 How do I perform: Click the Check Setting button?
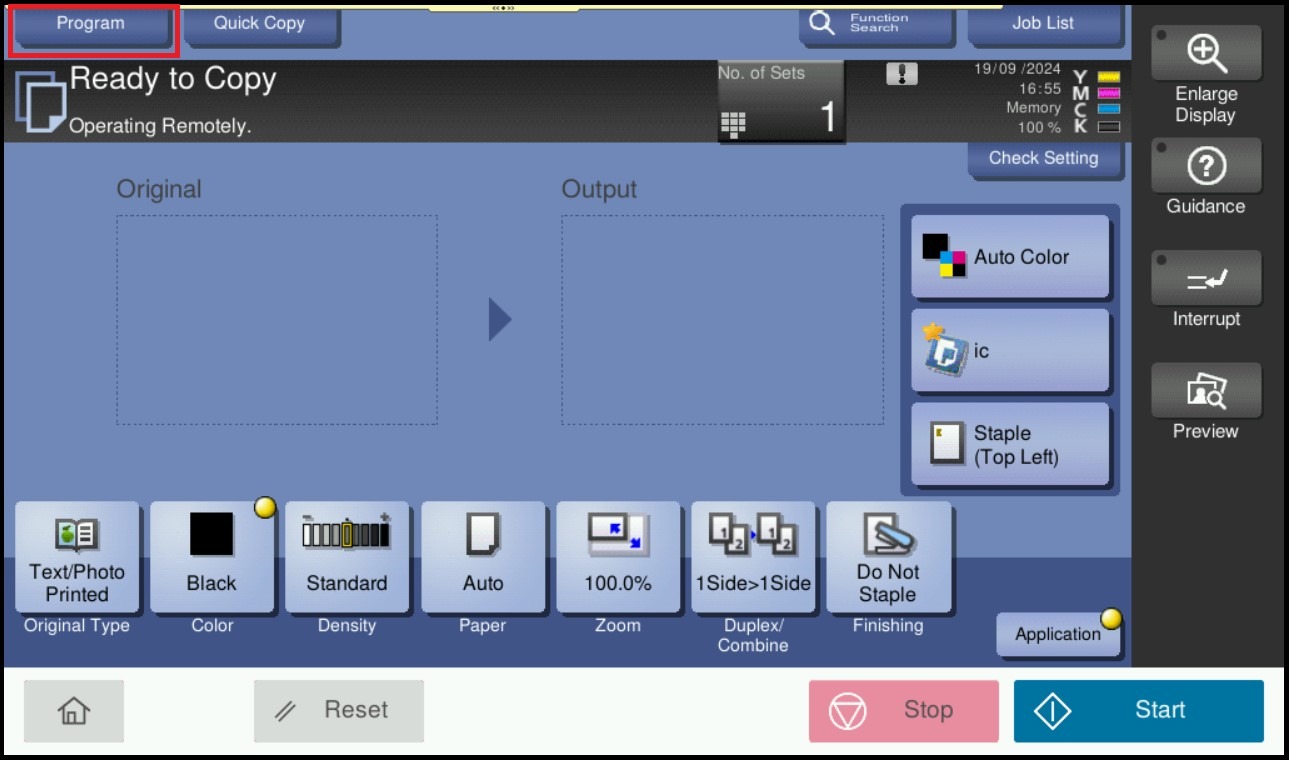(x=1043, y=158)
